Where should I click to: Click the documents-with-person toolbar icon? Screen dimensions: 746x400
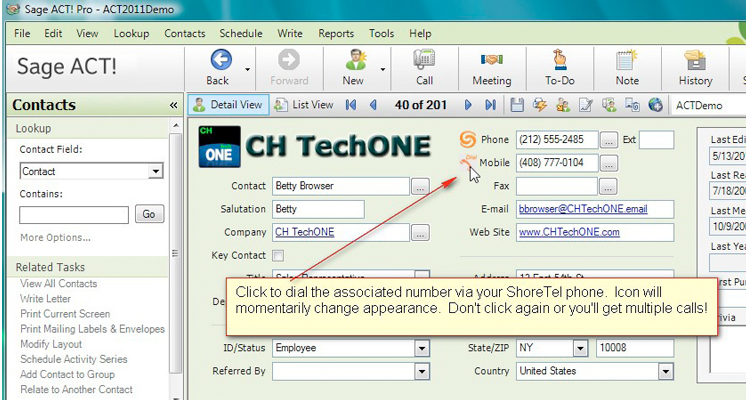click(x=609, y=105)
